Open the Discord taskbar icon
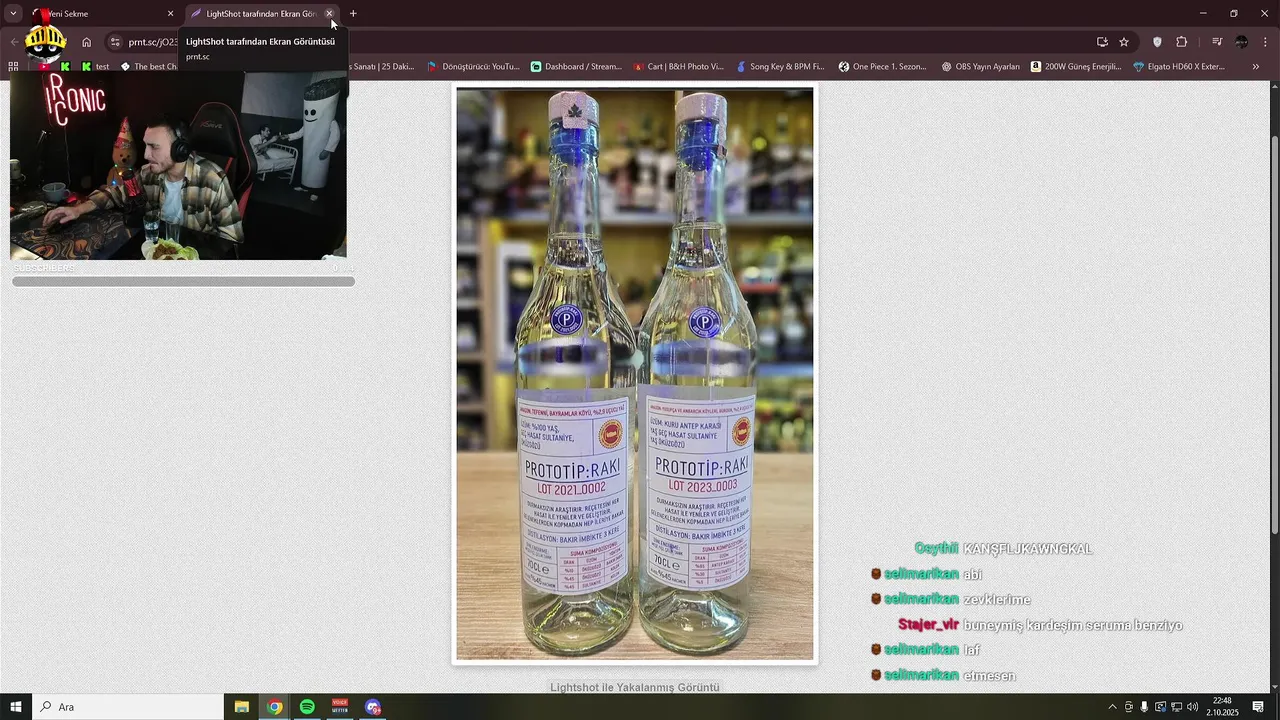This screenshot has width=1280, height=720. tap(373, 707)
